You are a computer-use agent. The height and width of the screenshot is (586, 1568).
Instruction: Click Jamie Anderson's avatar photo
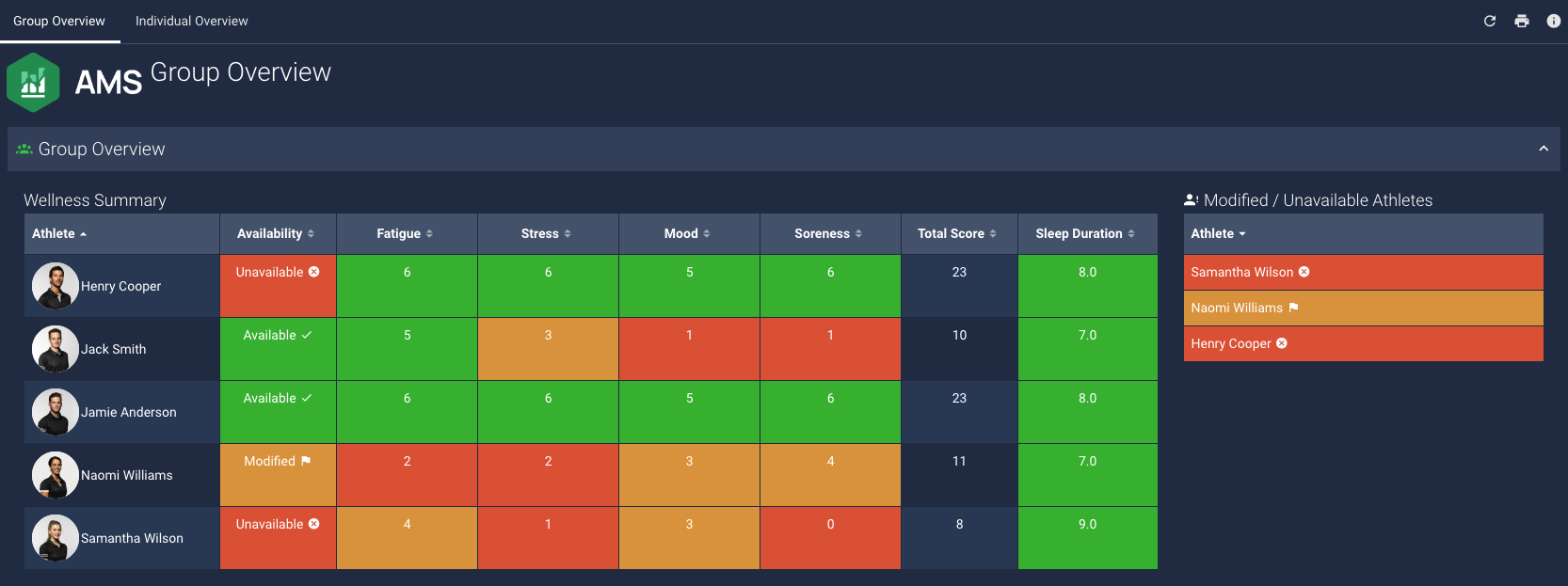(56, 412)
